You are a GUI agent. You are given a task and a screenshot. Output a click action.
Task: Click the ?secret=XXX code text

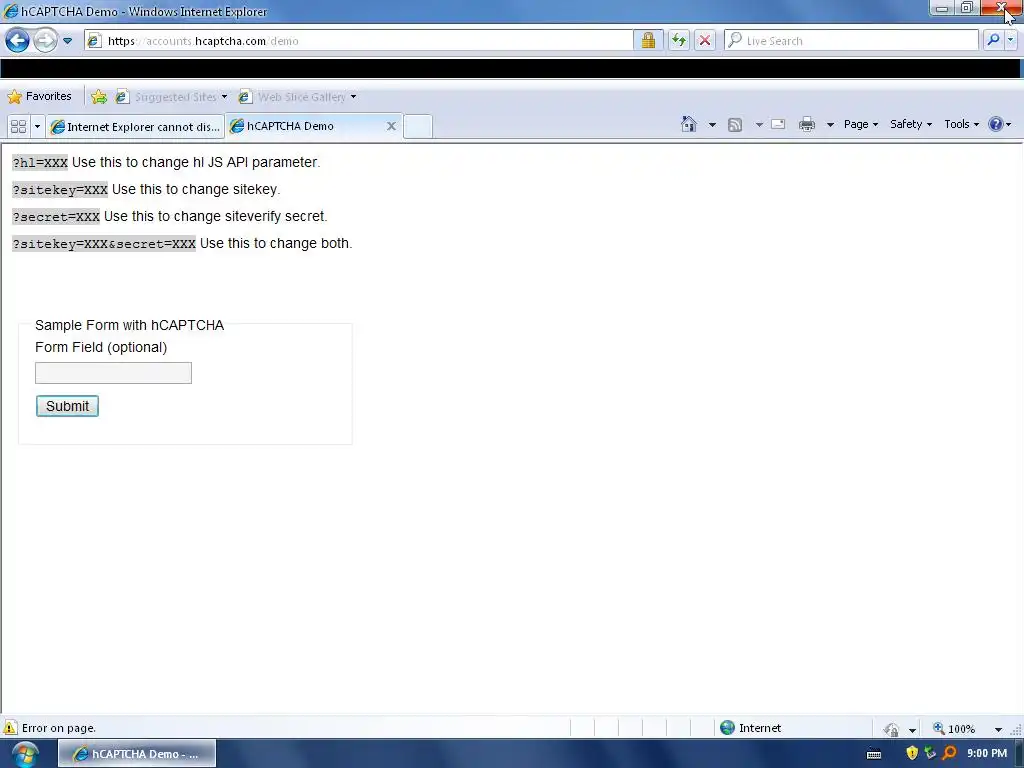pyautogui.click(x=56, y=217)
